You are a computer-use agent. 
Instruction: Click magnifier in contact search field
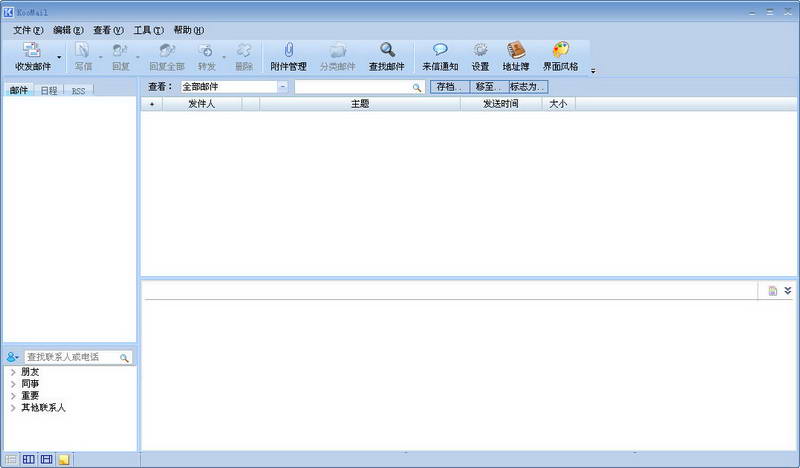click(124, 358)
